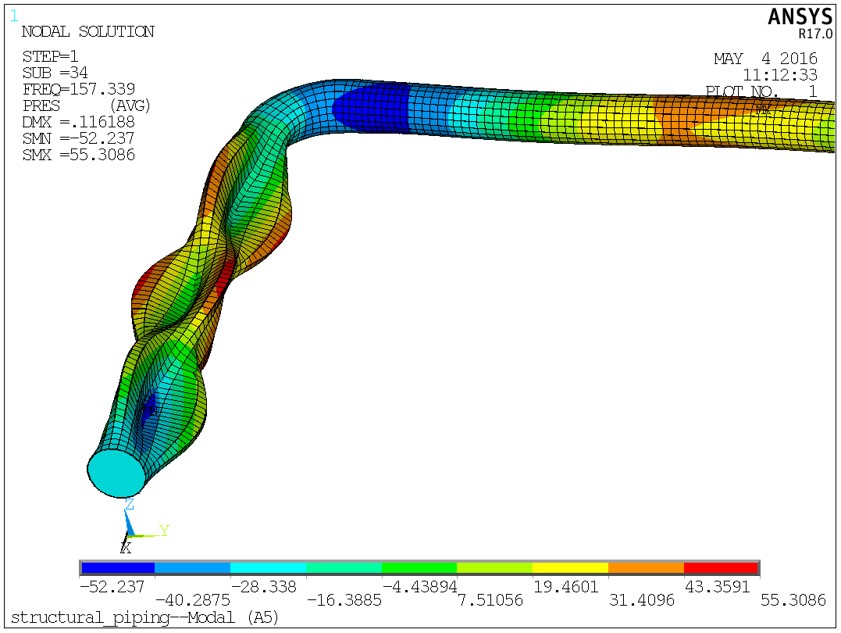Image resolution: width=841 pixels, height=633 pixels.
Task: Select the X axis label of the coordinate triad
Action: 124,548
